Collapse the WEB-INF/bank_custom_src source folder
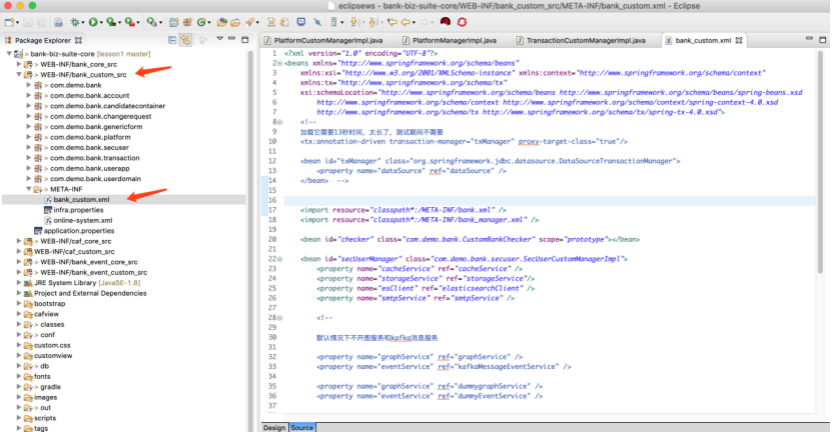The height and width of the screenshot is (432, 832). coord(18,74)
